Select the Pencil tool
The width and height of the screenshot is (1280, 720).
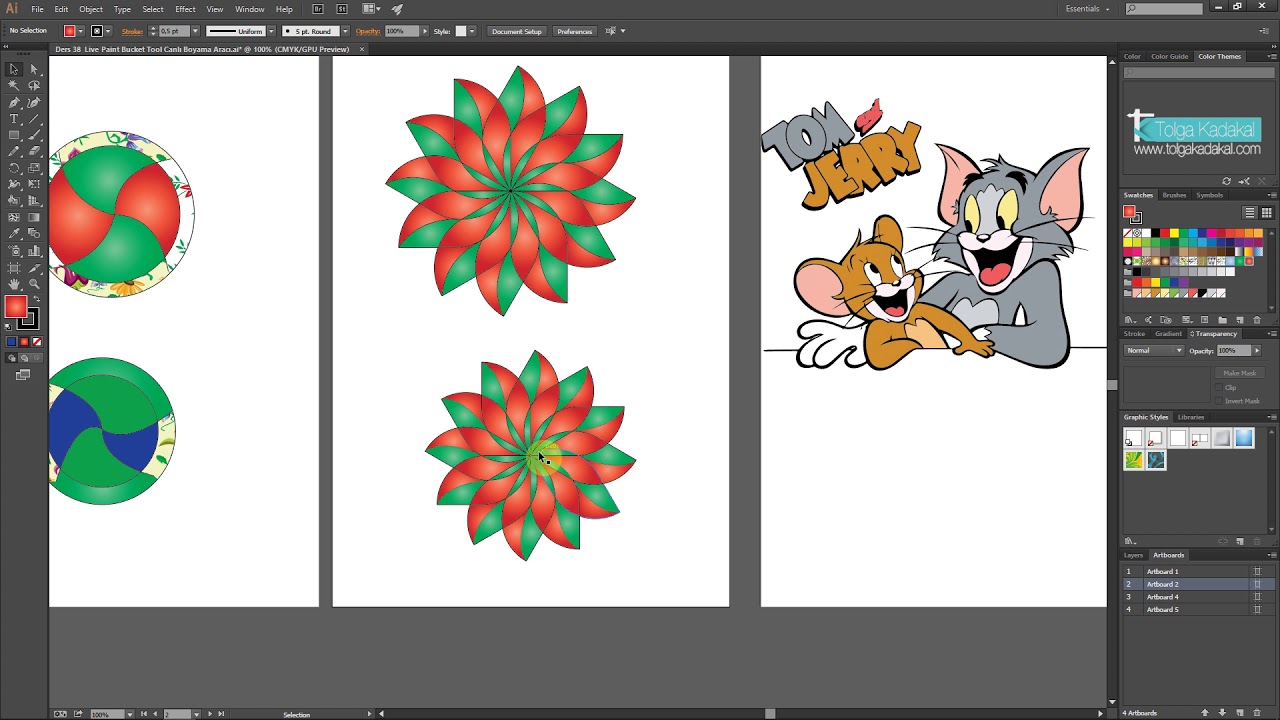pyautogui.click(x=14, y=151)
